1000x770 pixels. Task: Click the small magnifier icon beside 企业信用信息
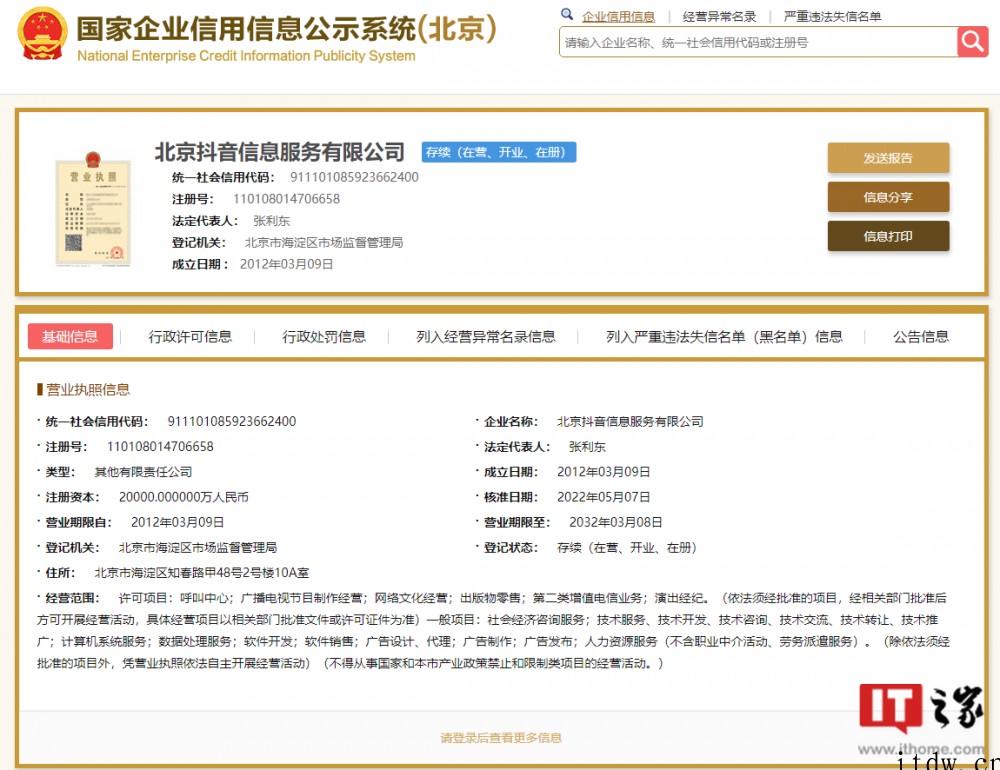pos(566,14)
